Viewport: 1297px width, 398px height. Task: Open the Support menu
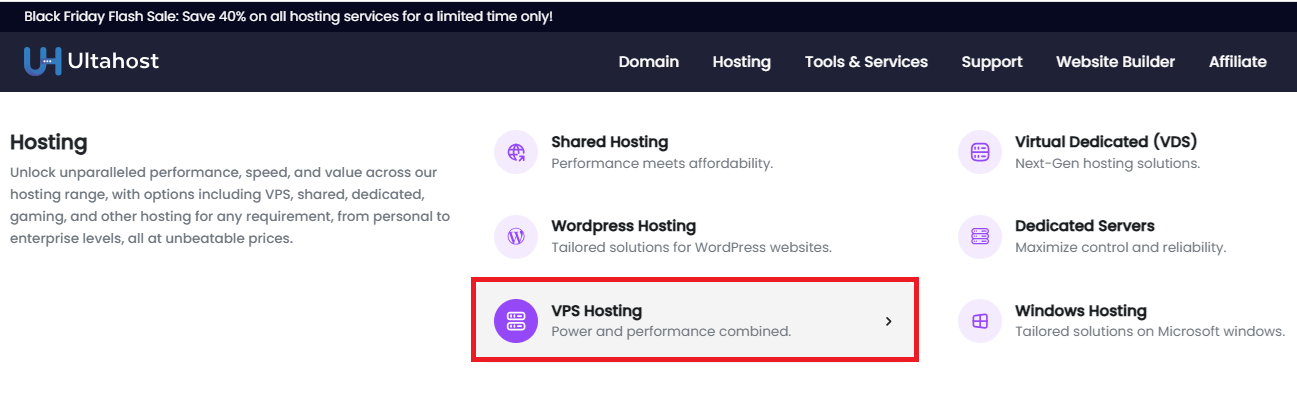pyautogui.click(x=992, y=62)
